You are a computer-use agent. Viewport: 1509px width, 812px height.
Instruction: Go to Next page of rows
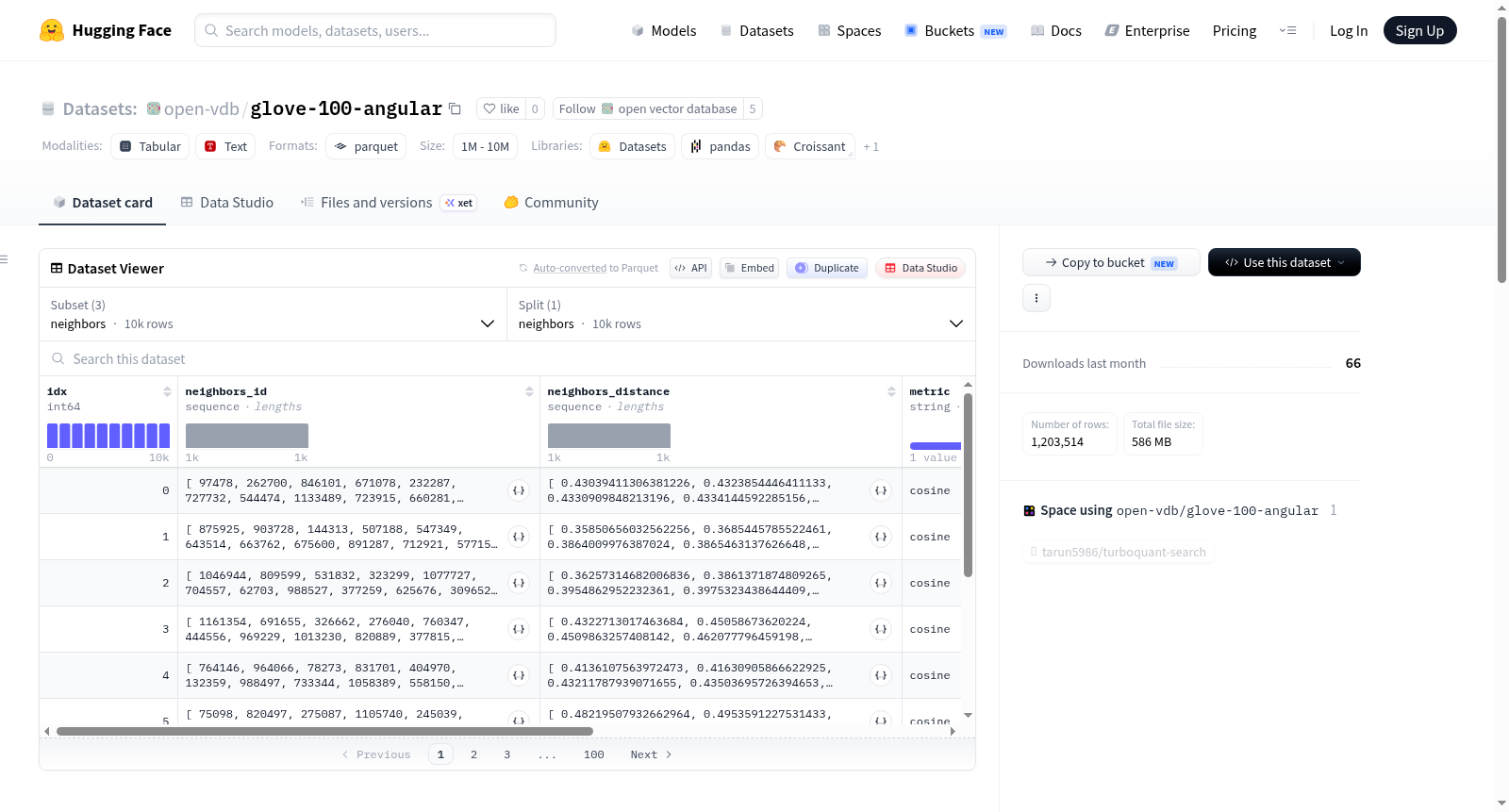click(x=651, y=754)
